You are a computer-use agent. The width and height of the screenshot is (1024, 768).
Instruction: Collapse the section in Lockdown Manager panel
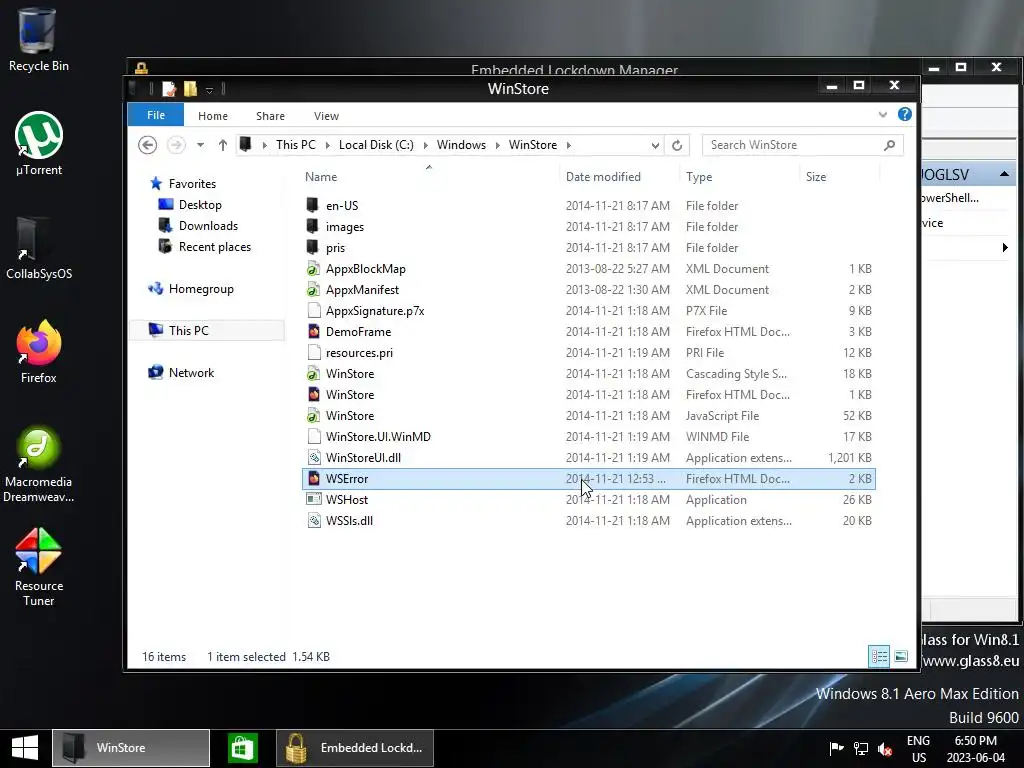tap(1004, 174)
